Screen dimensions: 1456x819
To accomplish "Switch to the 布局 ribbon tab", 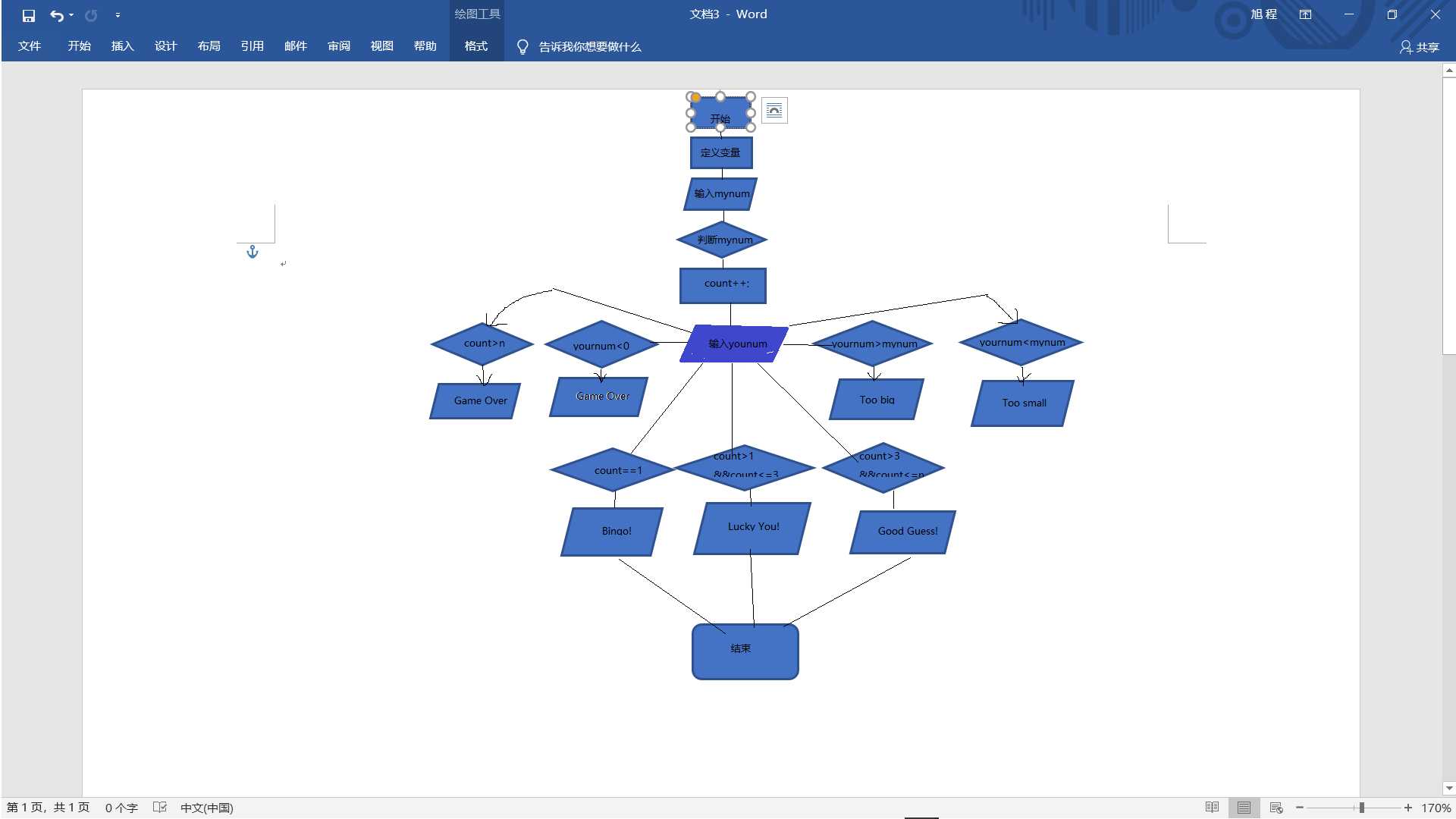I will pyautogui.click(x=209, y=46).
